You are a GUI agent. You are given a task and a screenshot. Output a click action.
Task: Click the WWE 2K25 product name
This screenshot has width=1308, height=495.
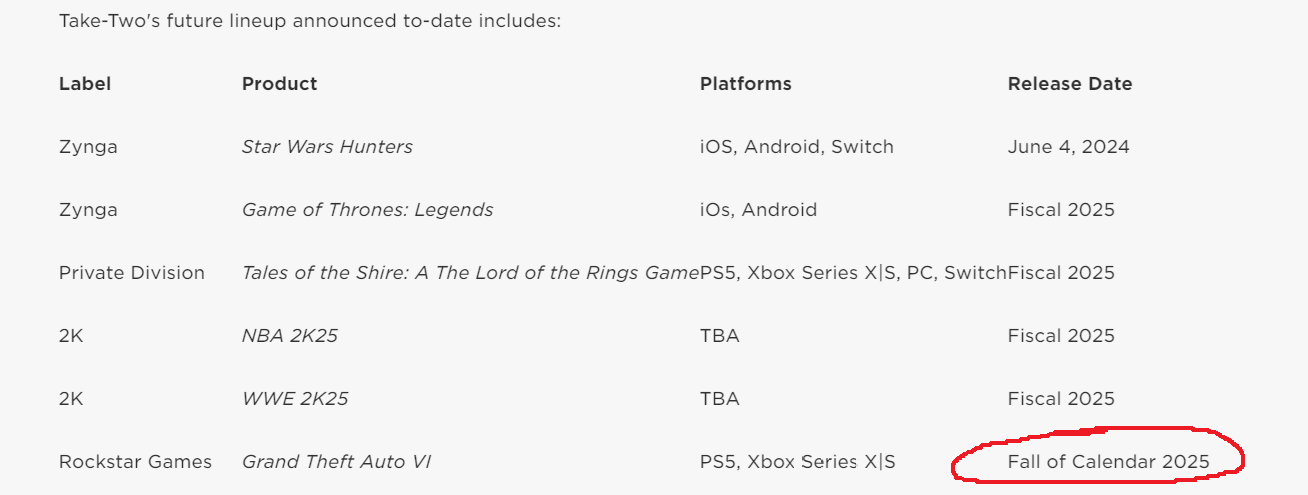[x=295, y=399]
